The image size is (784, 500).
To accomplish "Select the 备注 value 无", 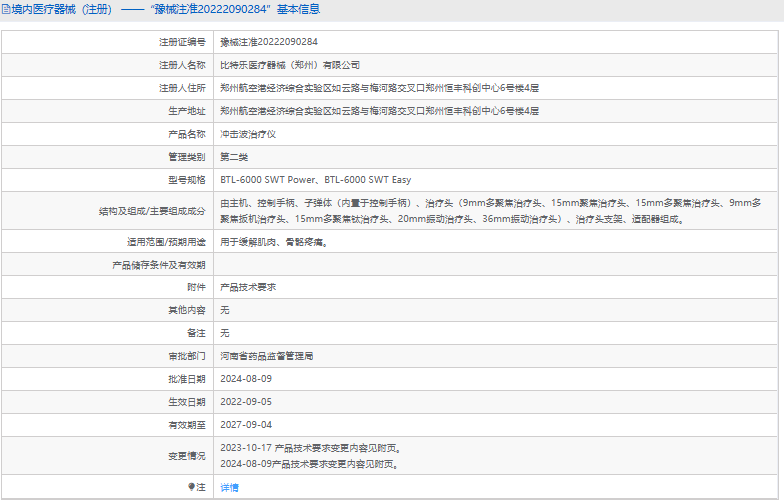I will coord(224,333).
